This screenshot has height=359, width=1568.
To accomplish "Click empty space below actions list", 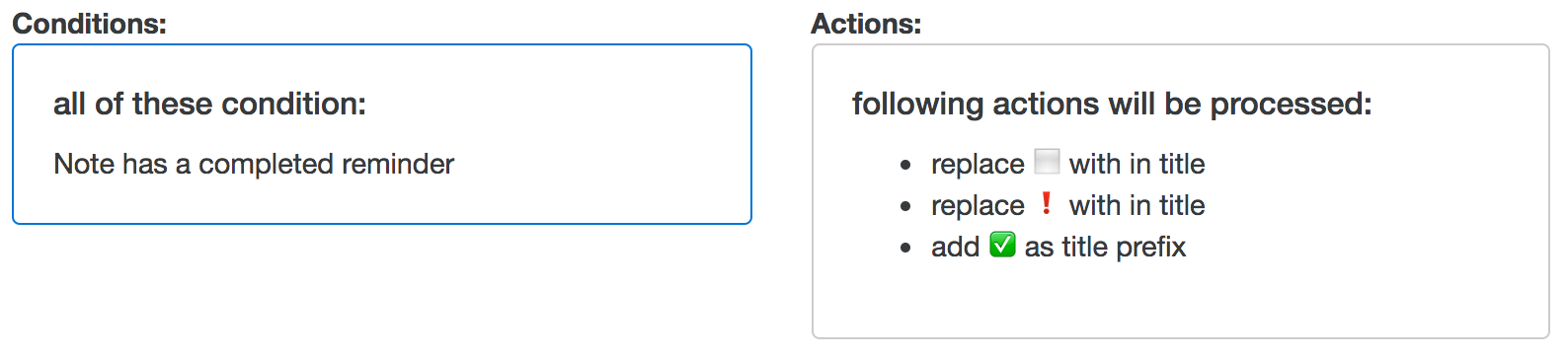I will [1181, 301].
